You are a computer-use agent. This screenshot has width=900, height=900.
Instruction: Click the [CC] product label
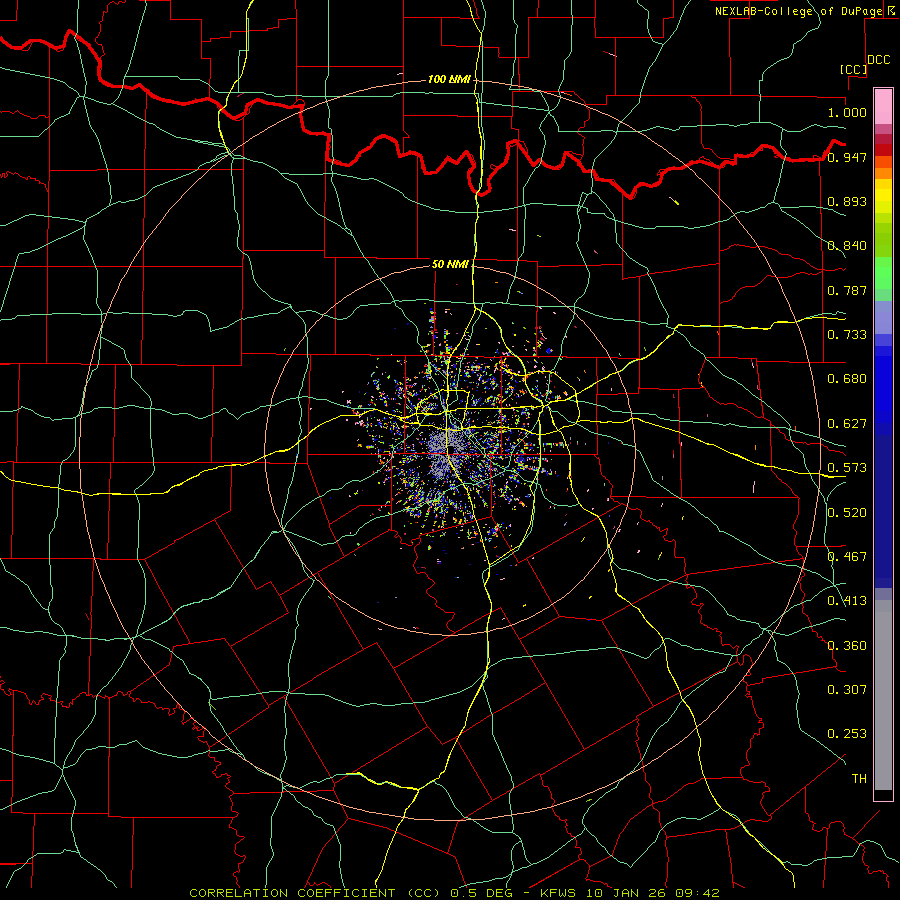853,69
